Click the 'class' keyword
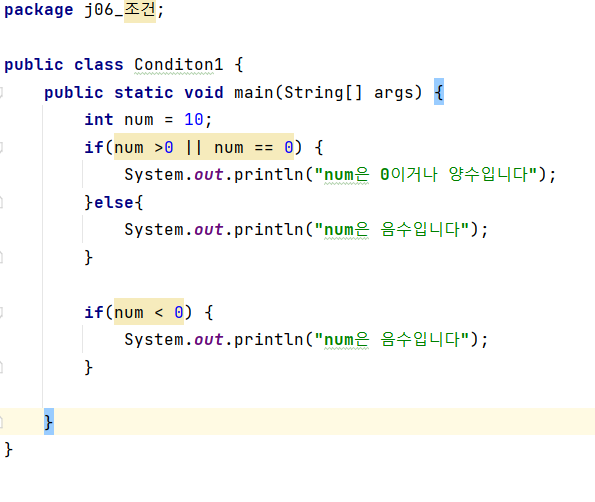 pos(99,65)
